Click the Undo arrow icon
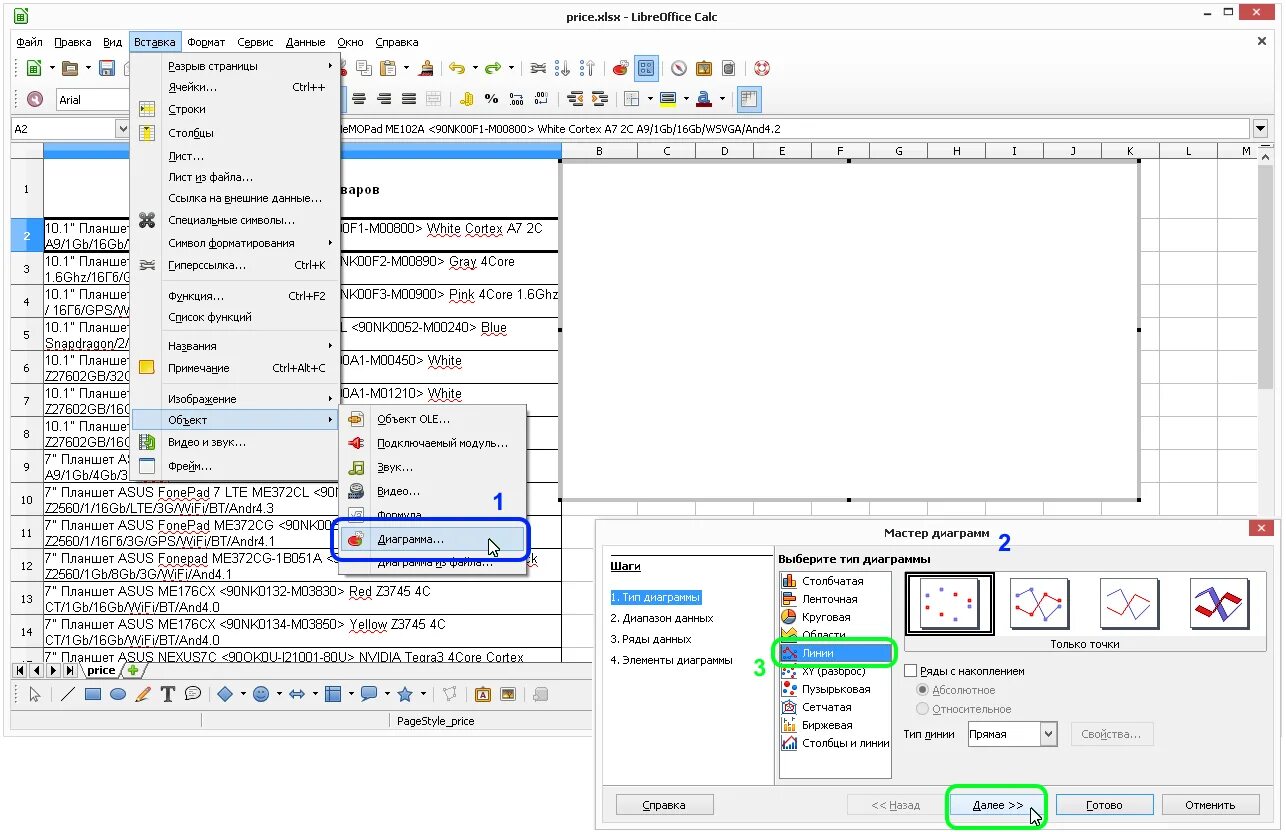 pos(456,68)
